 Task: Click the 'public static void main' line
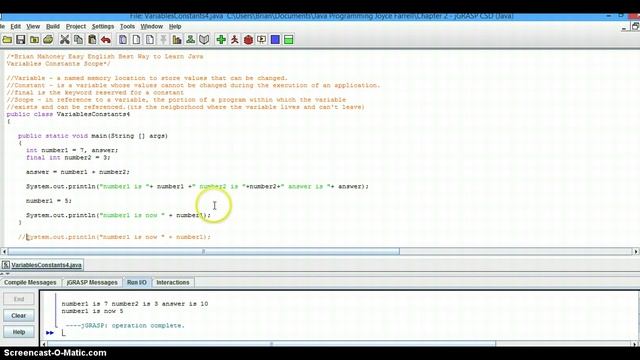coord(93,136)
